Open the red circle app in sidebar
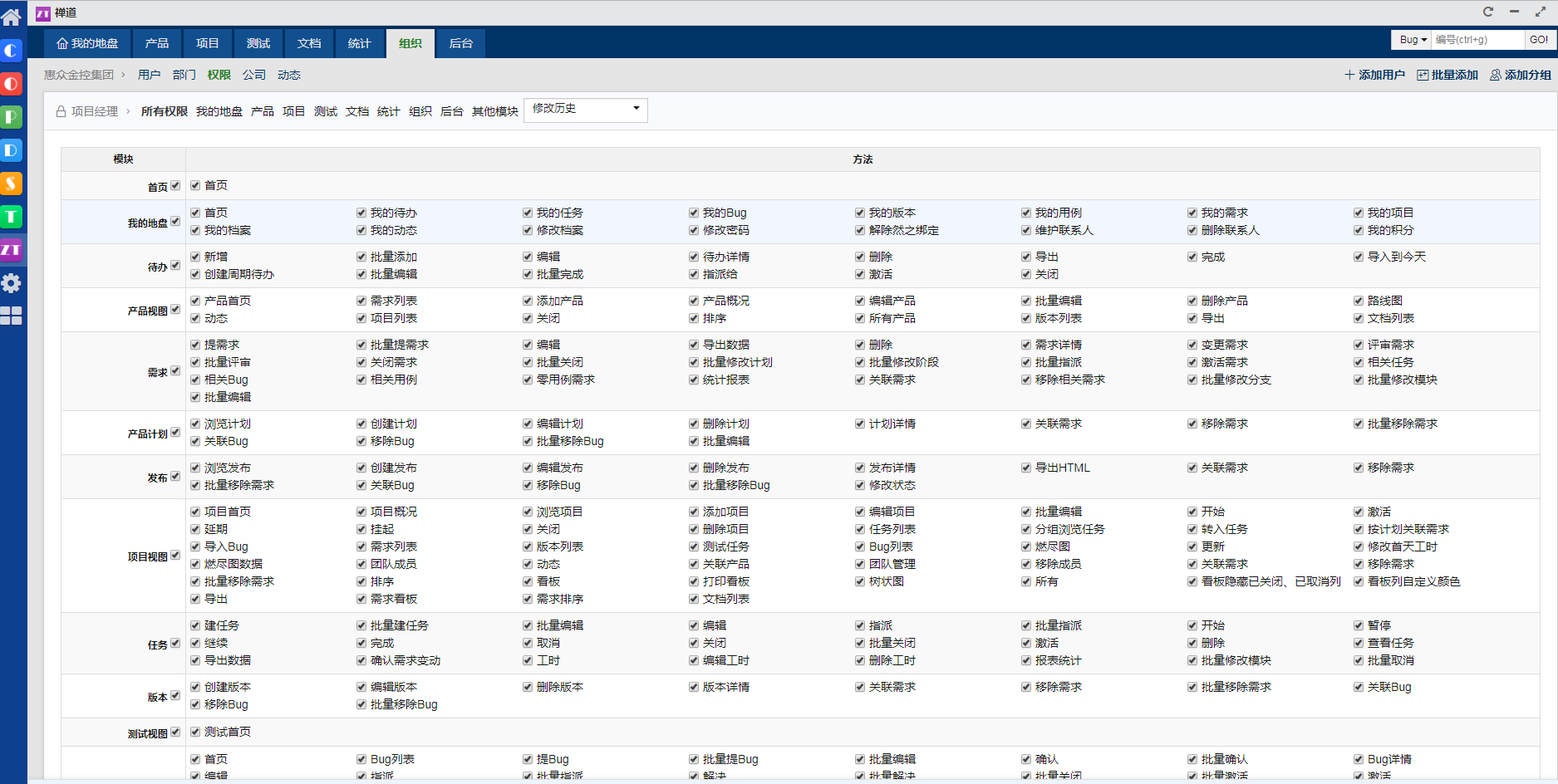This screenshot has height=784, width=1558. (x=12, y=84)
